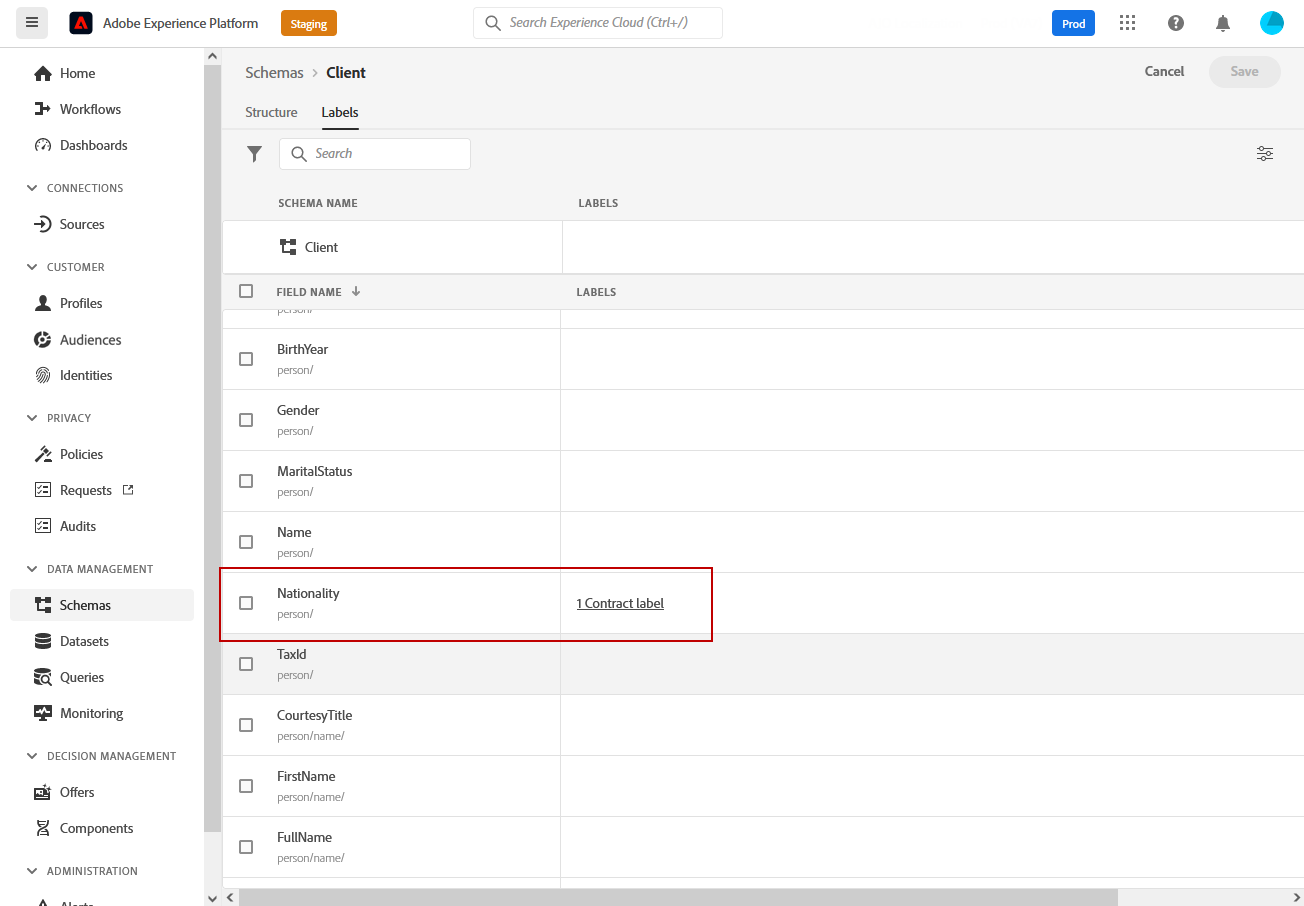Image resolution: width=1304 pixels, height=906 pixels.
Task: Tick the BirthYear field checkbox
Action: coord(246,359)
